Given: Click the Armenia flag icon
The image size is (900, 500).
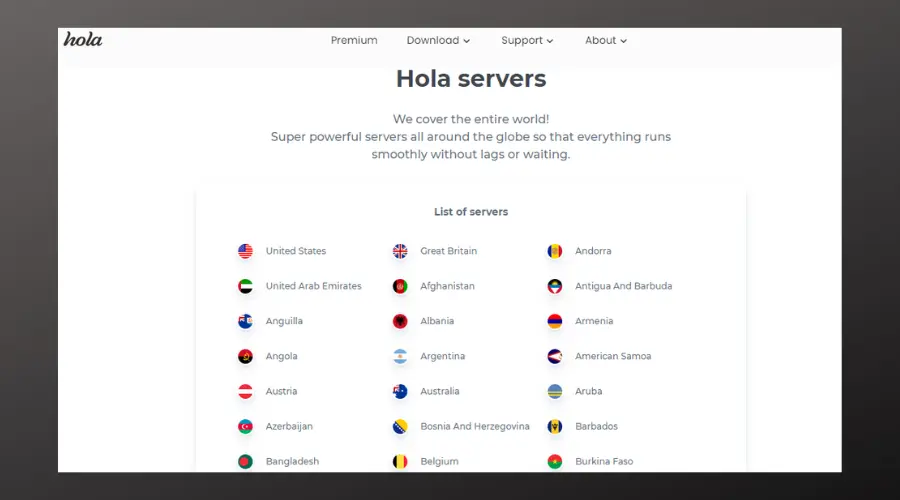Looking at the screenshot, I should 554,321.
